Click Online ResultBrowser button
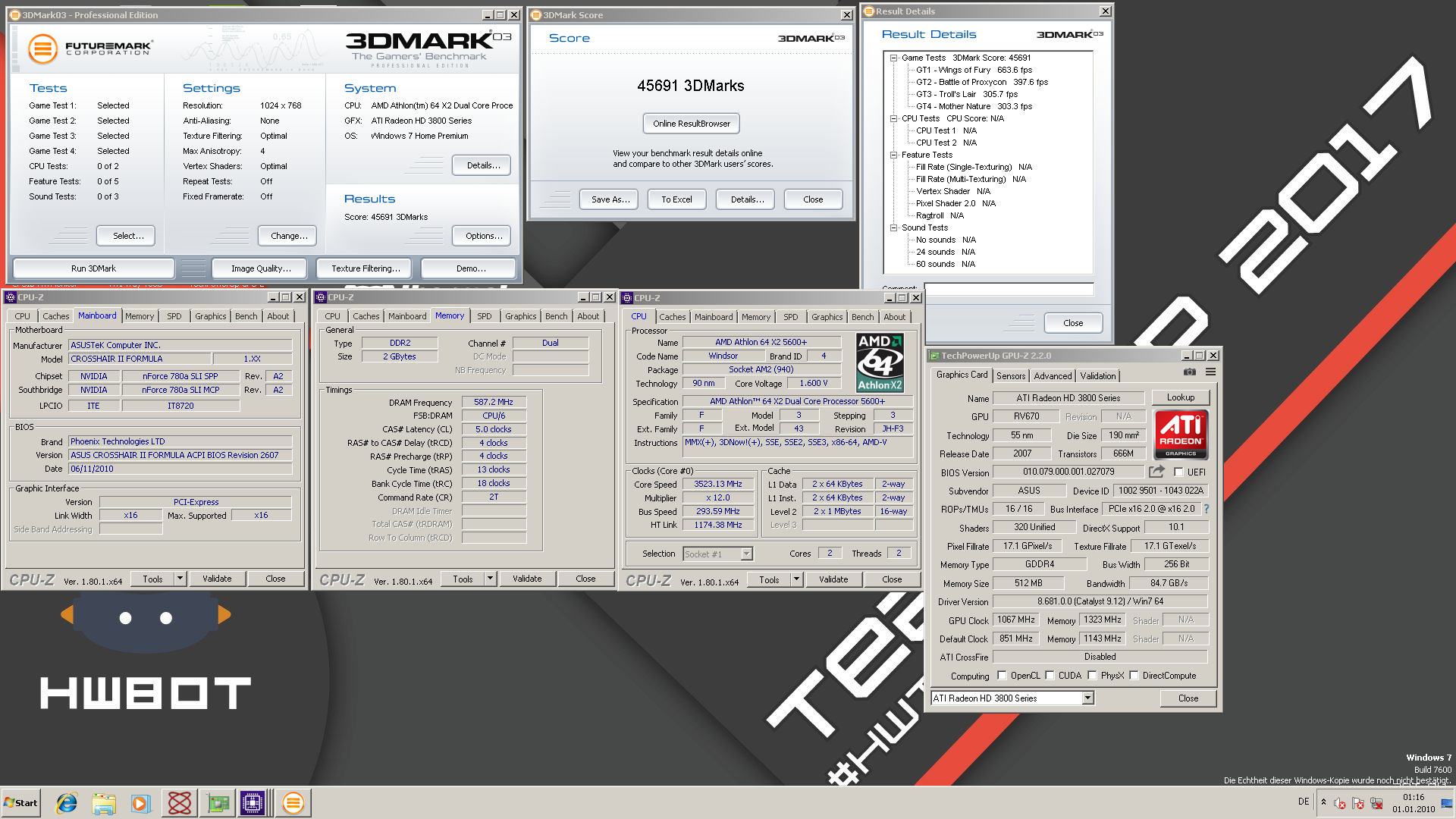The width and height of the screenshot is (1456, 819). (x=692, y=124)
